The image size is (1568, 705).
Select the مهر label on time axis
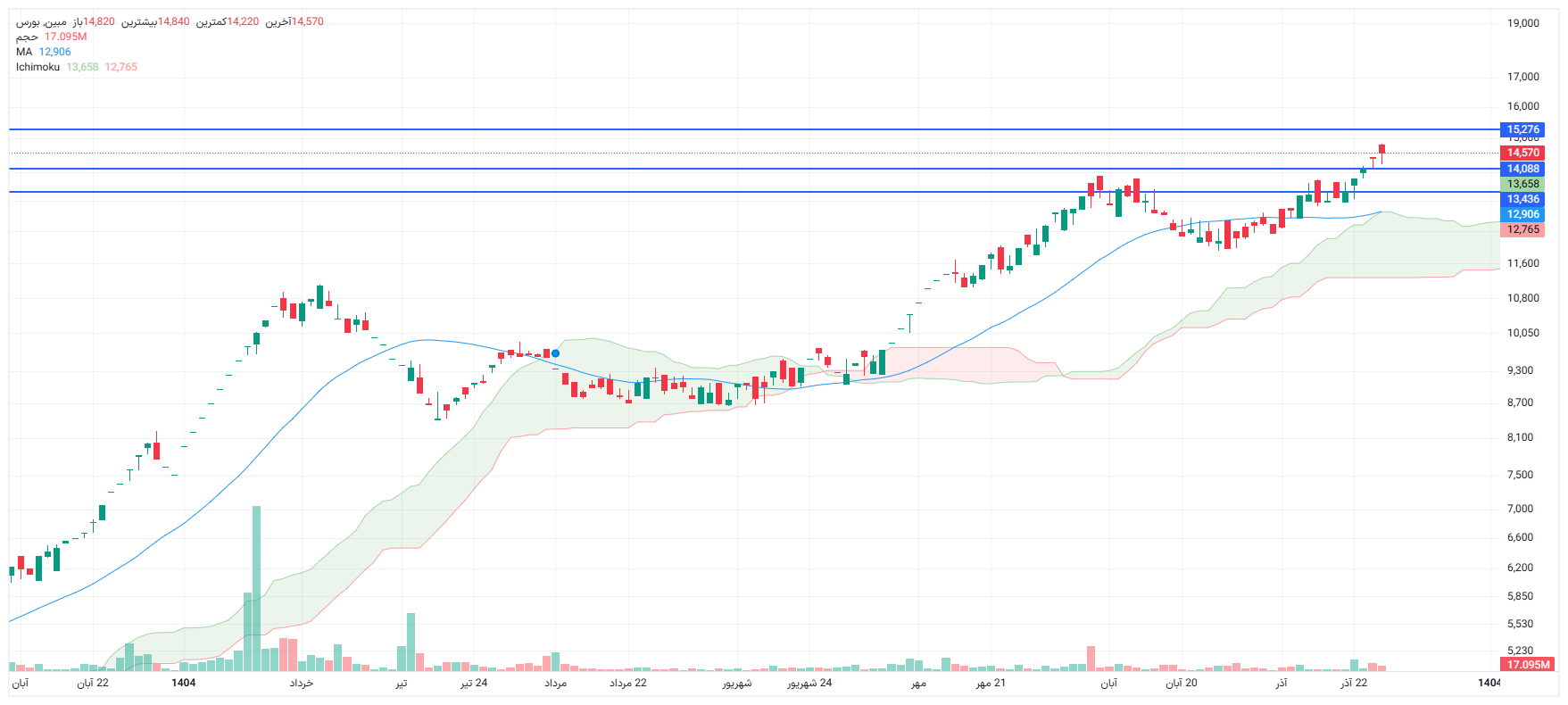pos(918,684)
